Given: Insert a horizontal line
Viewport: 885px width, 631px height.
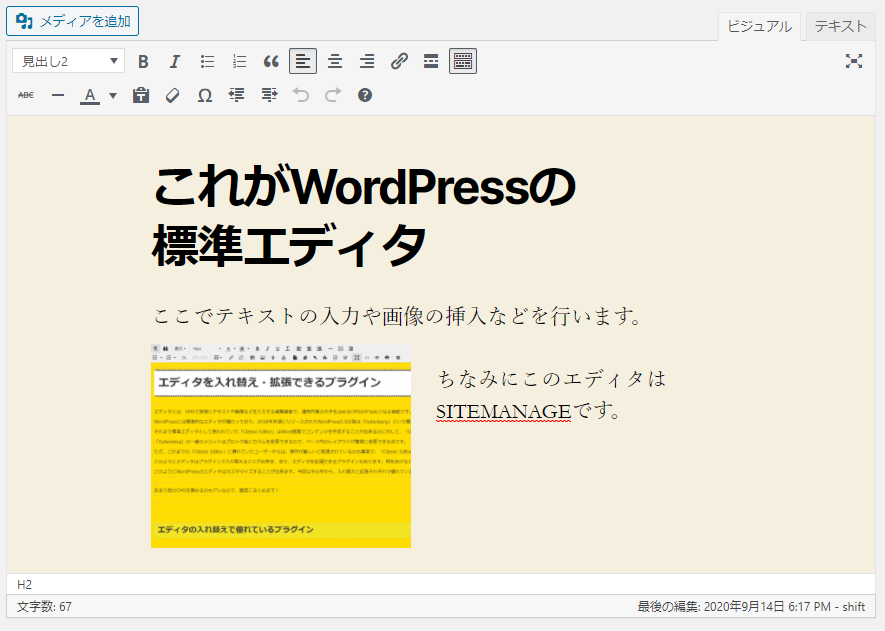Looking at the screenshot, I should click(58, 95).
